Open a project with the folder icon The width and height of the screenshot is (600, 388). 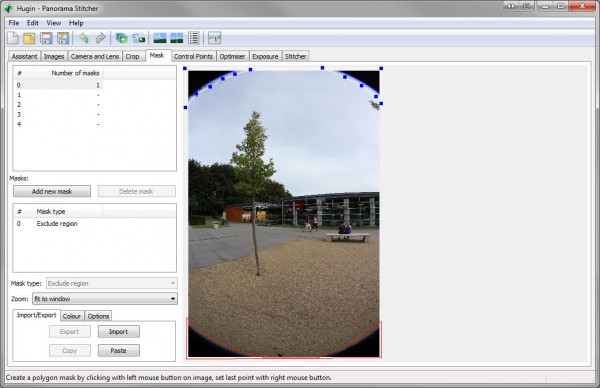point(29,38)
